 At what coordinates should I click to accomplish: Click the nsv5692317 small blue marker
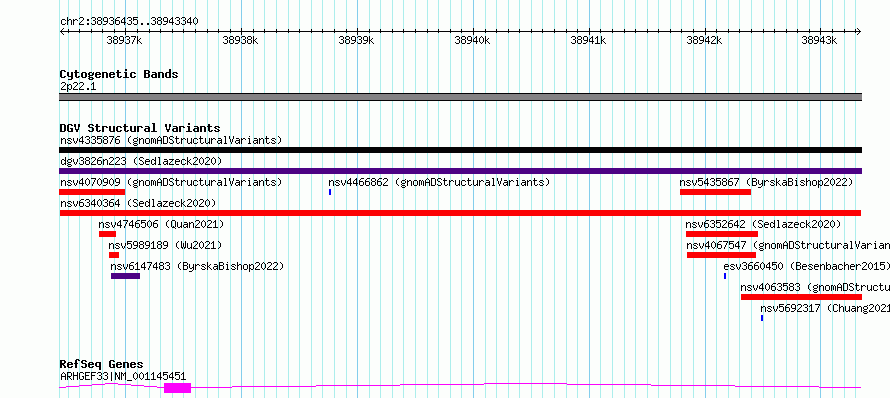pos(762,318)
